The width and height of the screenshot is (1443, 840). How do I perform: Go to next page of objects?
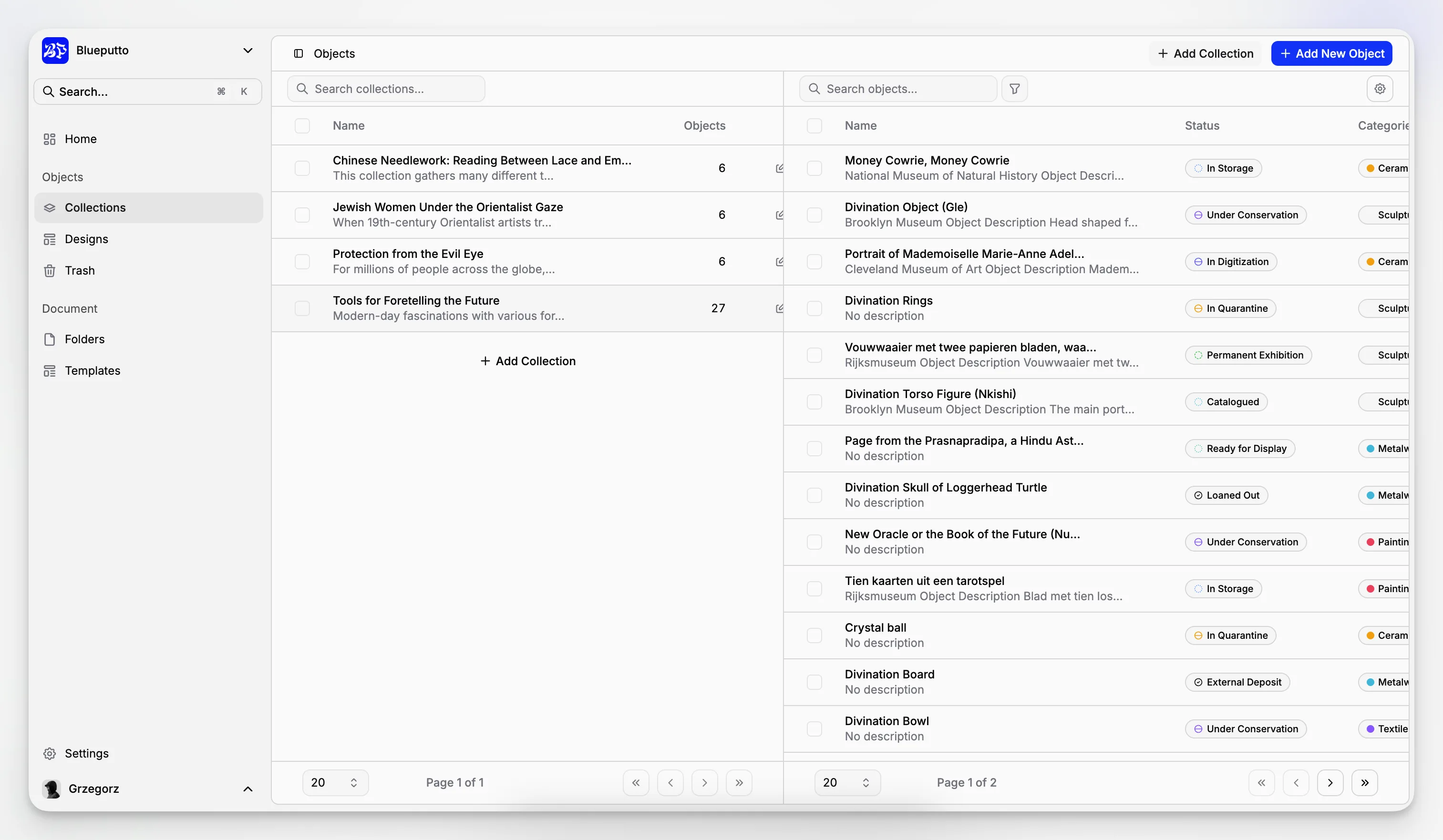click(1330, 783)
